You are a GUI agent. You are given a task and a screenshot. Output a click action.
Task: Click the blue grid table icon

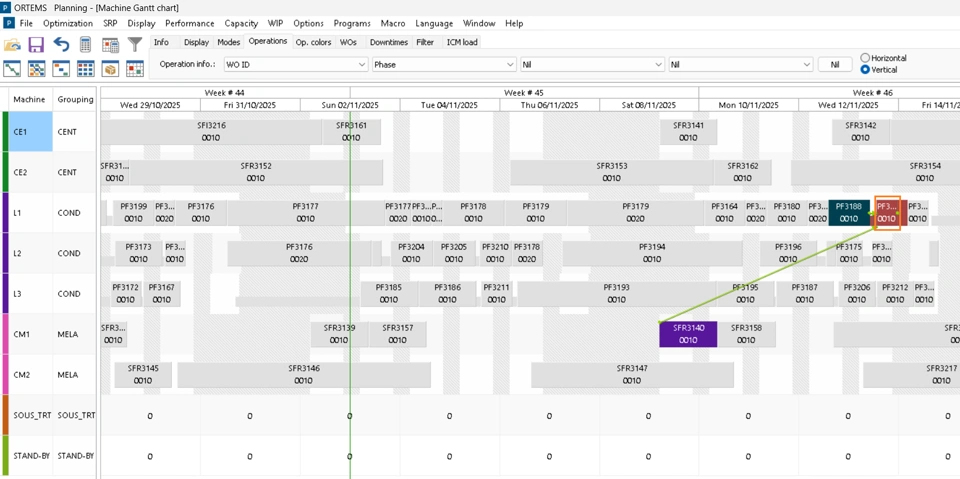click(x=86, y=69)
